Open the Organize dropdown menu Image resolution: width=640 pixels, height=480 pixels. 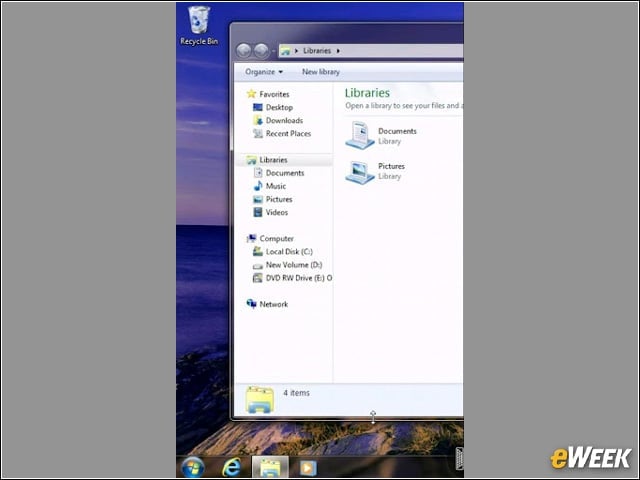(264, 72)
